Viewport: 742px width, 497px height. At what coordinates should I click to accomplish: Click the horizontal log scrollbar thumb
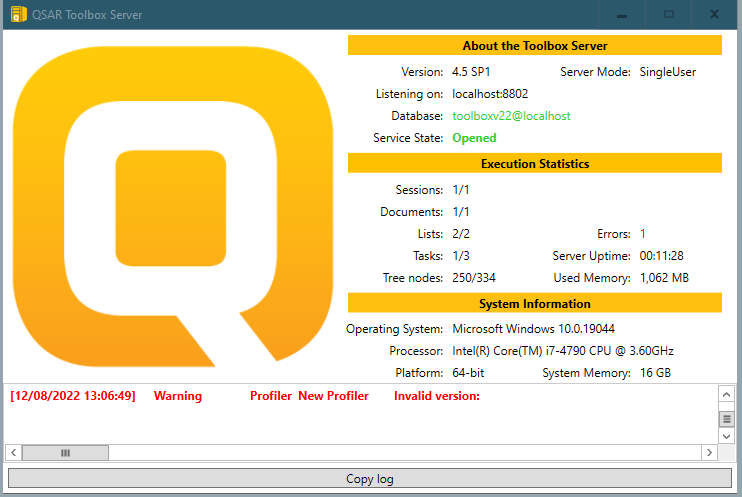(65, 453)
